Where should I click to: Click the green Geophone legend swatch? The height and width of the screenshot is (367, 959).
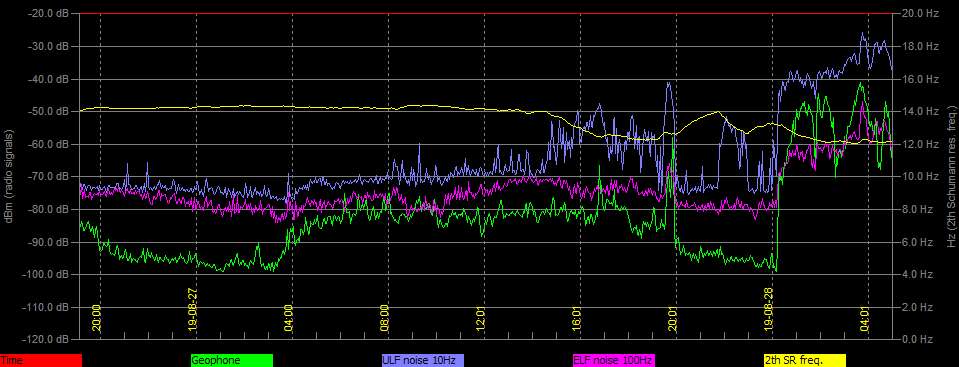(x=232, y=361)
